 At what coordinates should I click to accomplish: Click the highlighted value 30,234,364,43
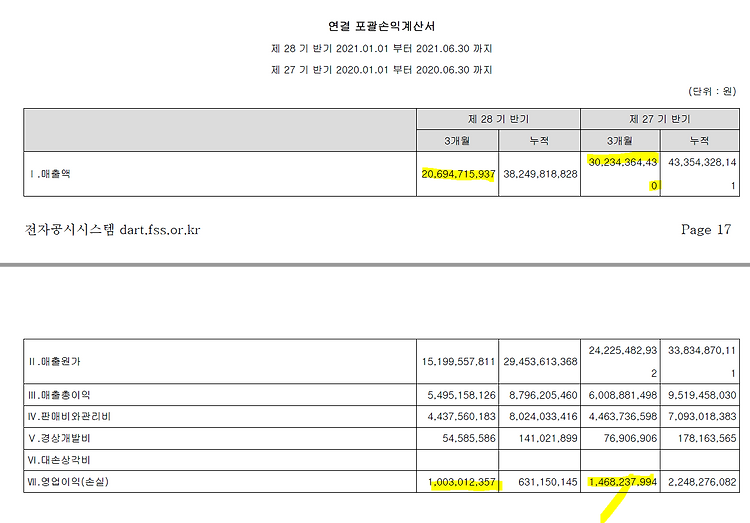(622, 162)
